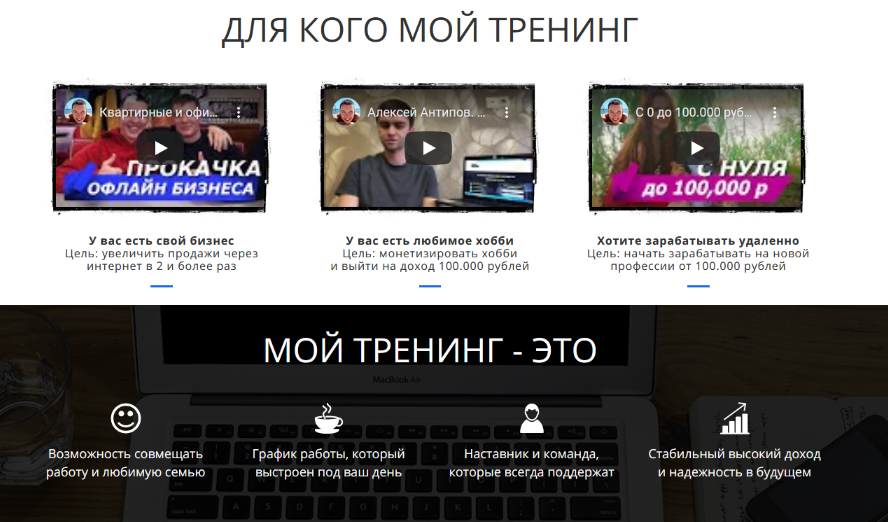Click the text about зарабатывать на новой профессии

tap(698, 260)
